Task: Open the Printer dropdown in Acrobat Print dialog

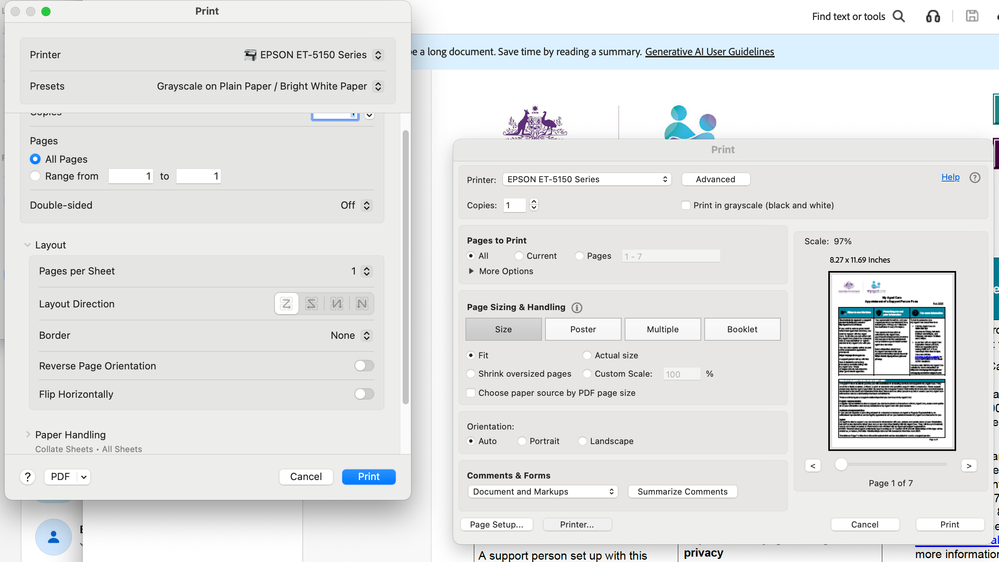Action: (x=586, y=179)
